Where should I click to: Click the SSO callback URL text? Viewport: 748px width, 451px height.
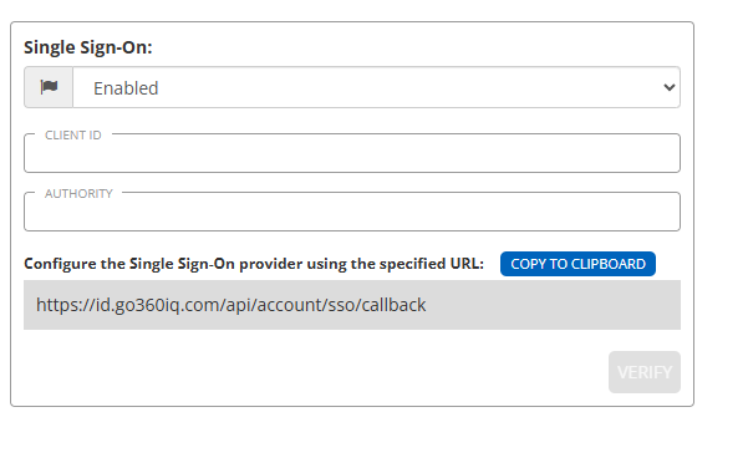pyautogui.click(x=231, y=305)
